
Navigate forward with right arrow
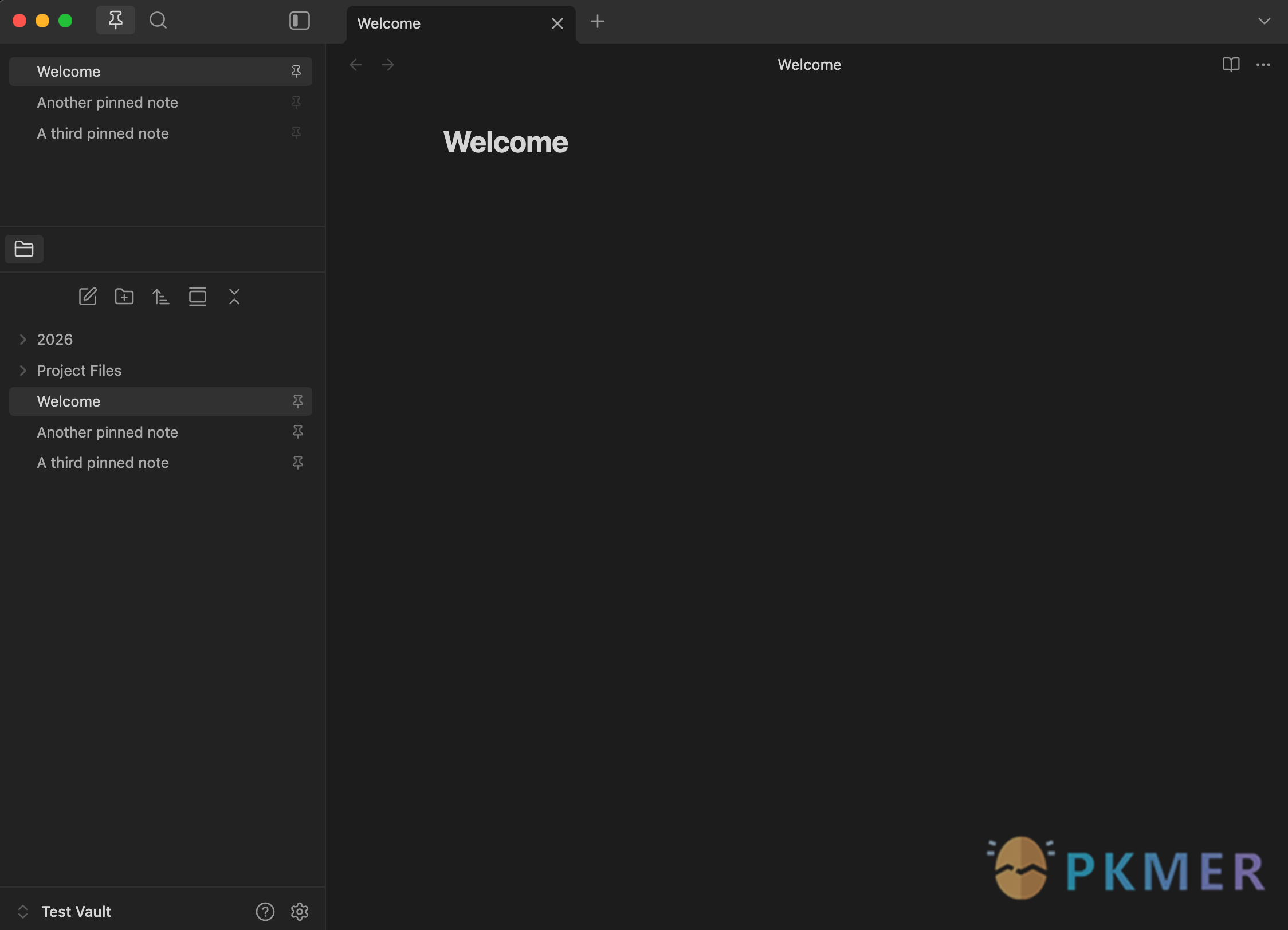point(388,65)
